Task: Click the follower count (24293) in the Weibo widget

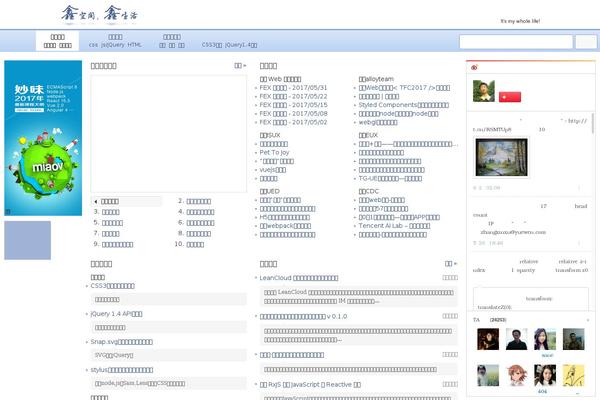Action: [498, 320]
